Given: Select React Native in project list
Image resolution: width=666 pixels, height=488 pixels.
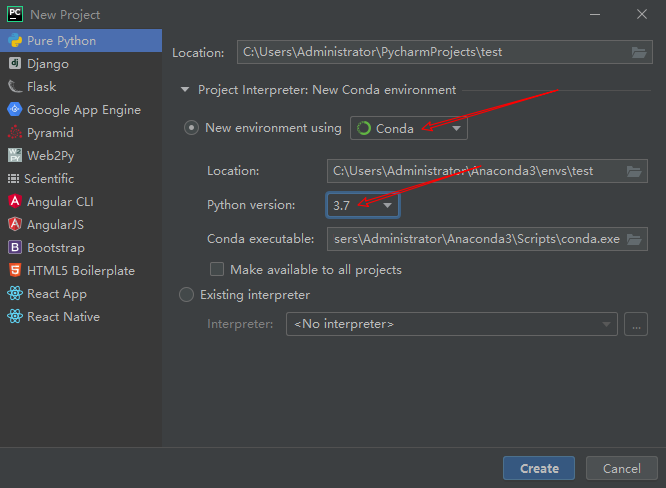Looking at the screenshot, I should 81,317.
